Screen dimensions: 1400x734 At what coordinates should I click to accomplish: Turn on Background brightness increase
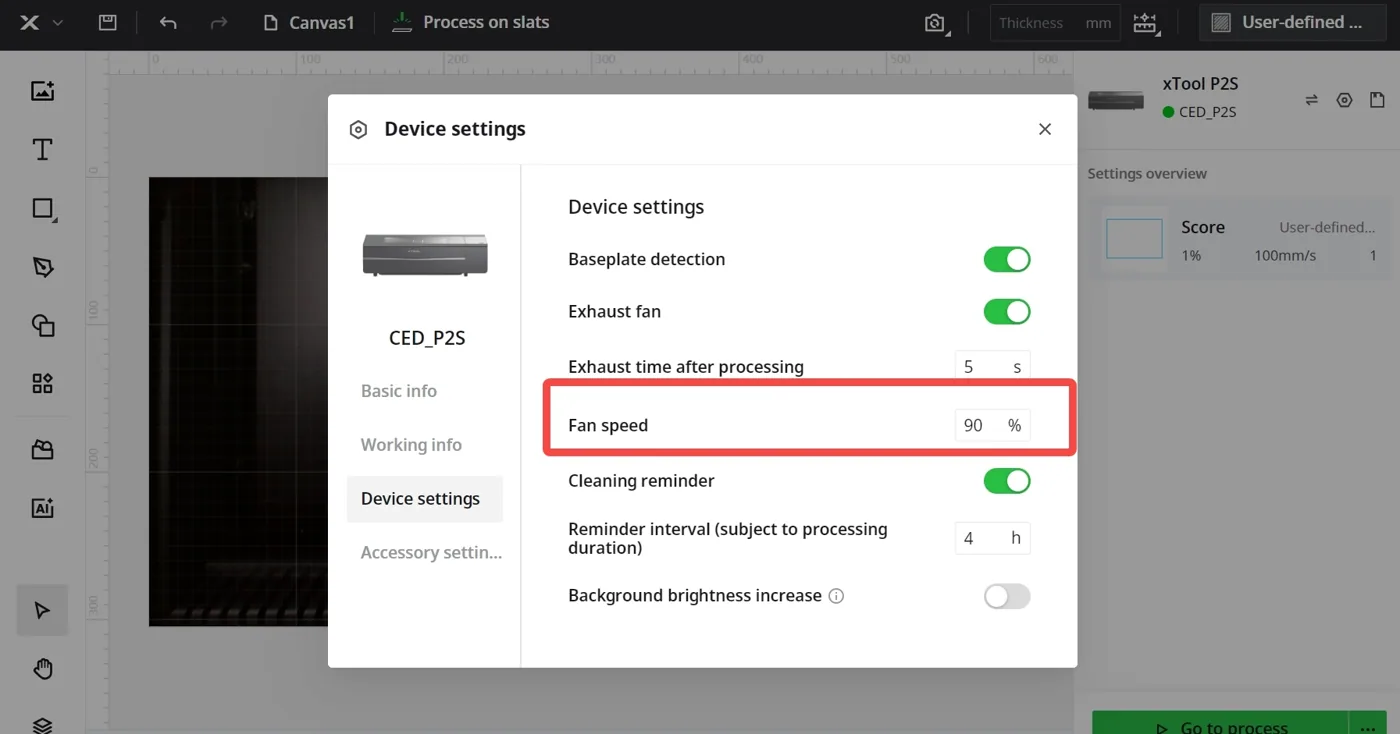click(1006, 596)
